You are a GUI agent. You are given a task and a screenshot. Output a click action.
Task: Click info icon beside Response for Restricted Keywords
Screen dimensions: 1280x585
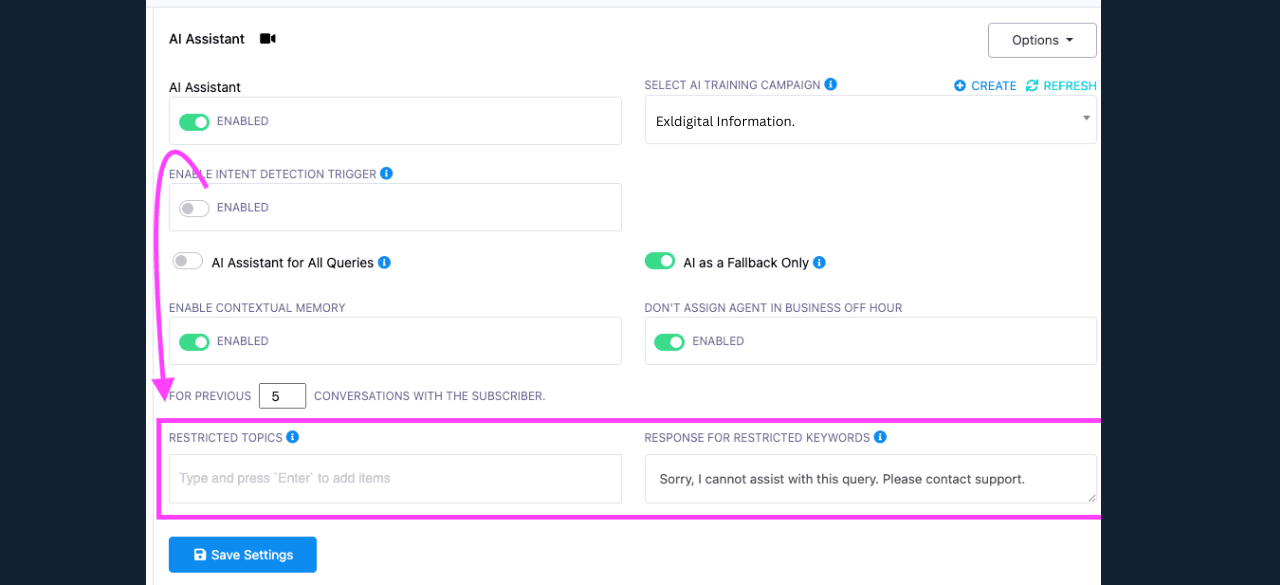[880, 437]
